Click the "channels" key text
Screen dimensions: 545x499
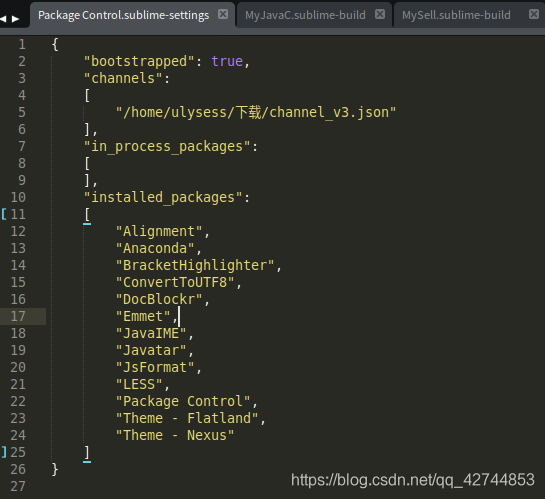(123, 78)
